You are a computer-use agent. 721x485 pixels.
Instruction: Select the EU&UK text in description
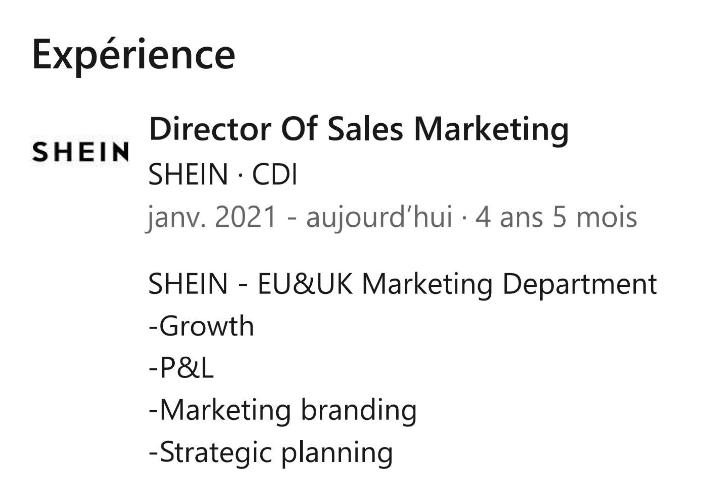point(305,284)
